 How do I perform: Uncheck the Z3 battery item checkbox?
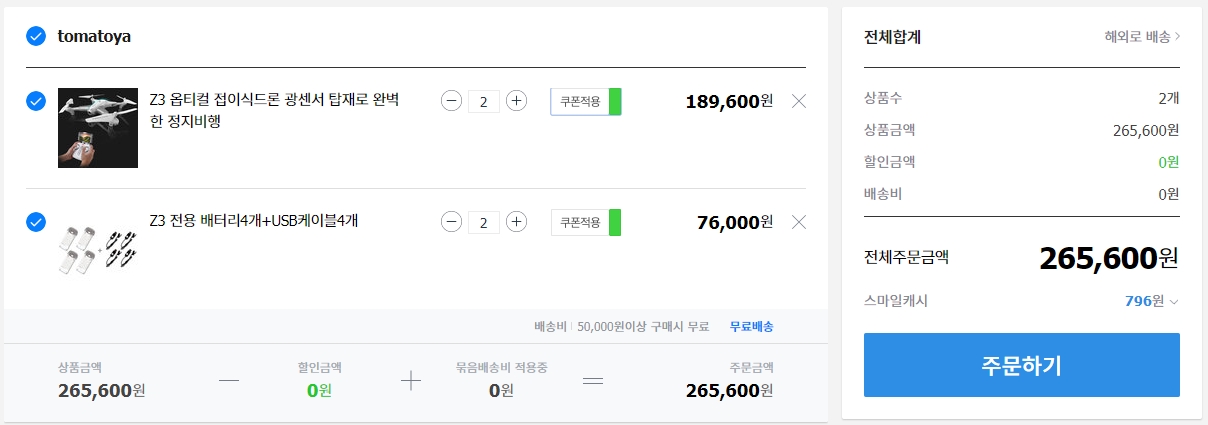[x=36, y=222]
